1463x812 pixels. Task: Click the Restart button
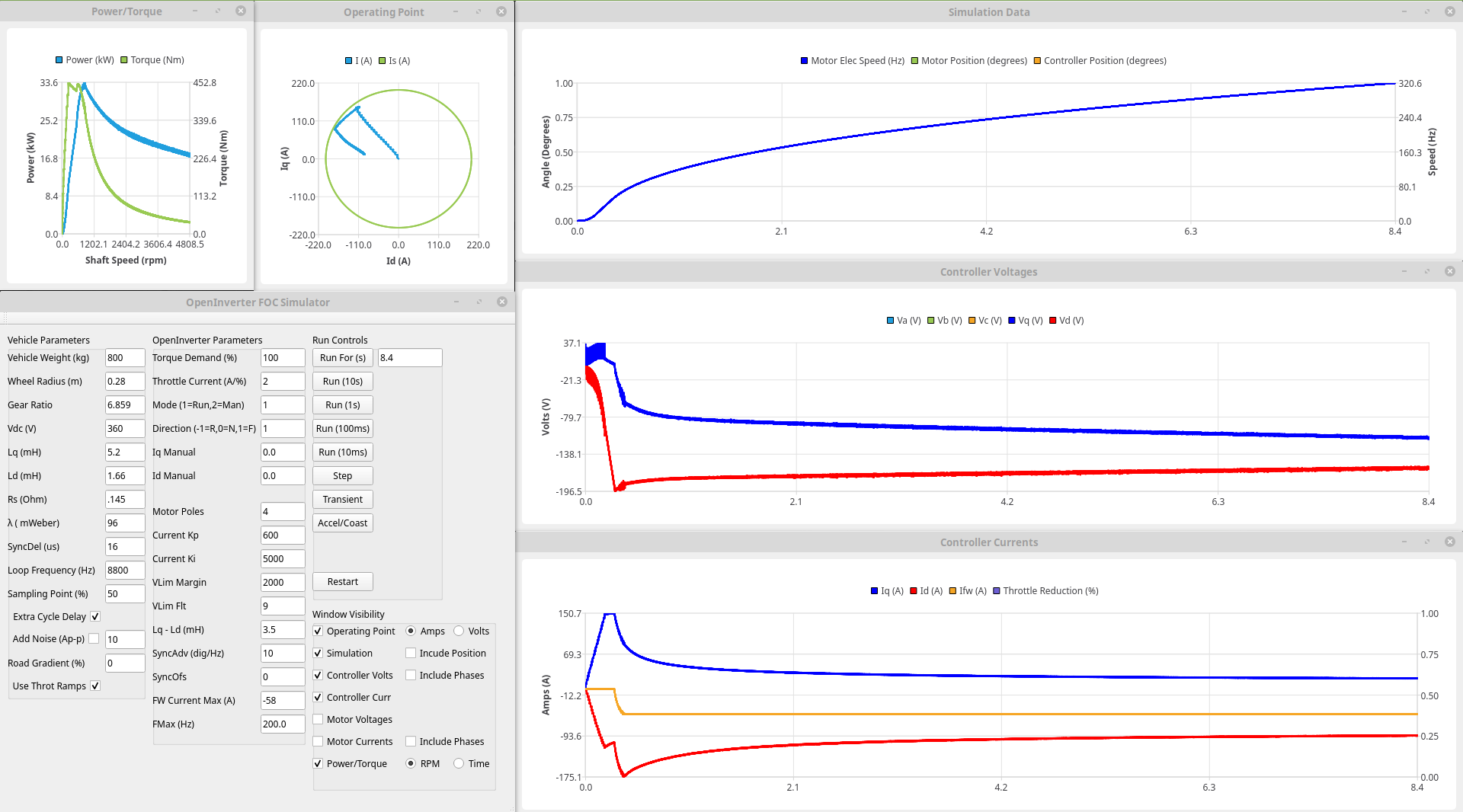click(x=342, y=582)
